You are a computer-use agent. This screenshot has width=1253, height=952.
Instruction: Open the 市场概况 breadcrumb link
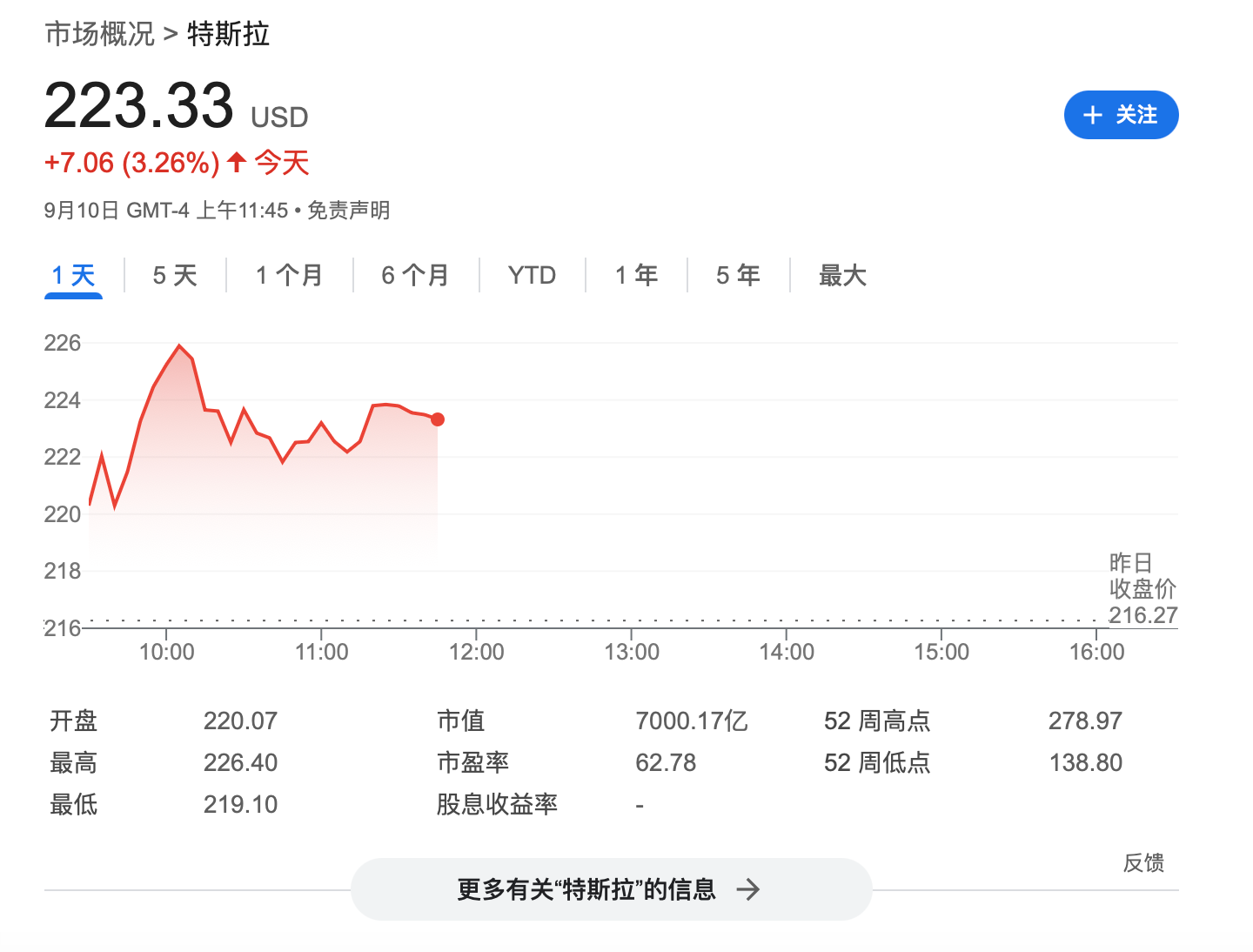pyautogui.click(x=99, y=34)
